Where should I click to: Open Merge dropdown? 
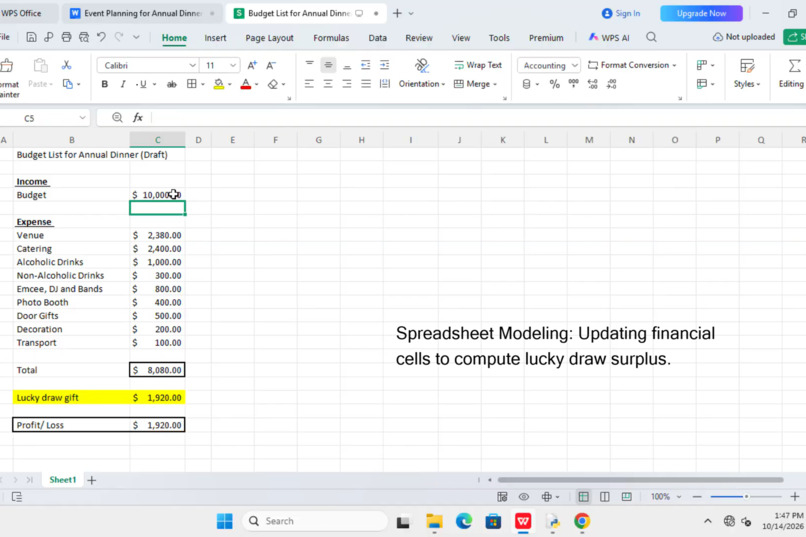click(x=475, y=84)
